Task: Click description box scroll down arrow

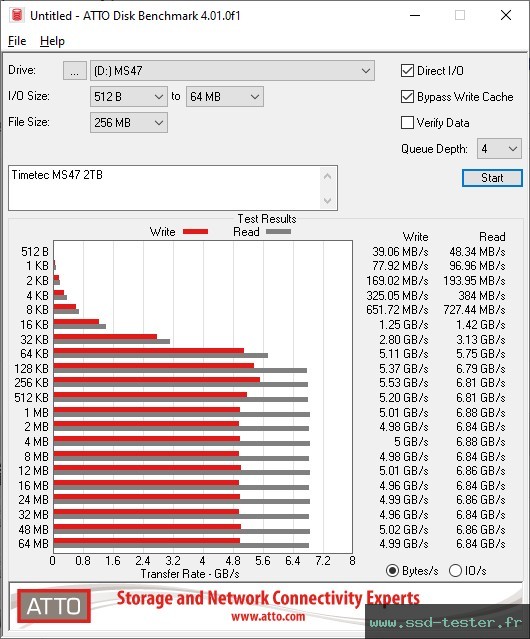Action: click(328, 200)
